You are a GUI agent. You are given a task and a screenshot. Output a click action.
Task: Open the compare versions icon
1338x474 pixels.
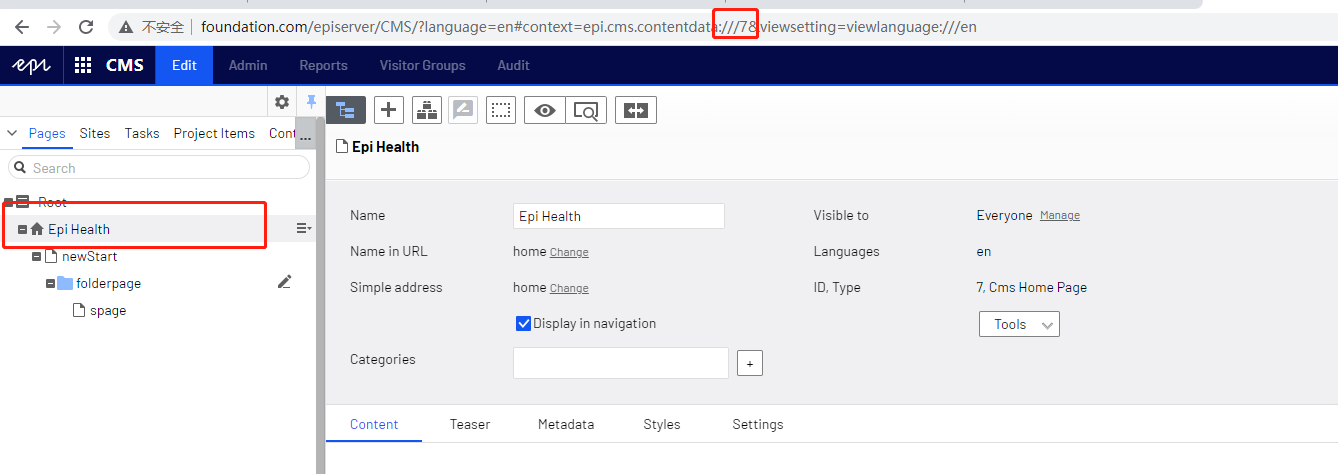pyautogui.click(x=635, y=110)
